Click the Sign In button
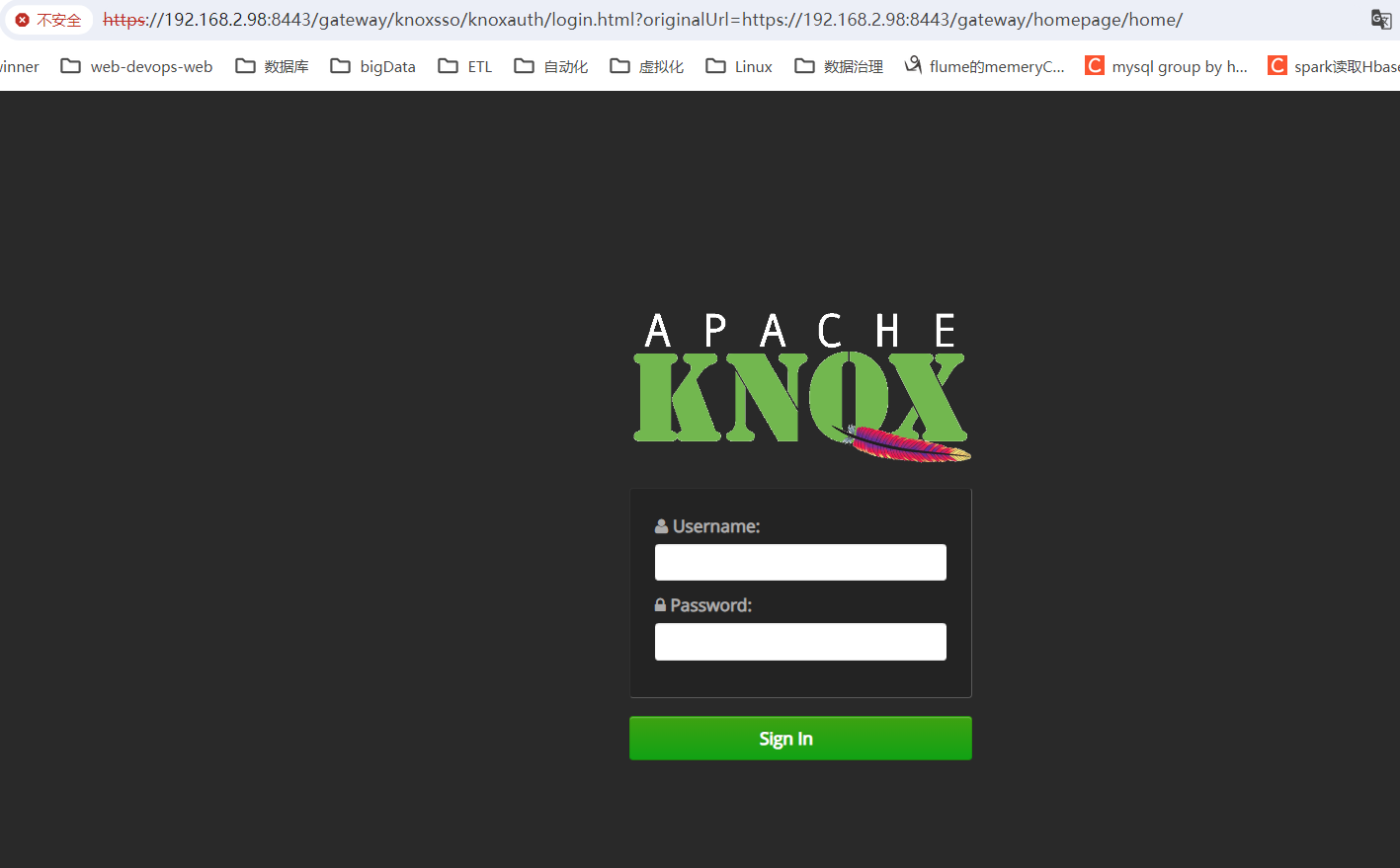Viewport: 1400px width, 868px height. 799,738
